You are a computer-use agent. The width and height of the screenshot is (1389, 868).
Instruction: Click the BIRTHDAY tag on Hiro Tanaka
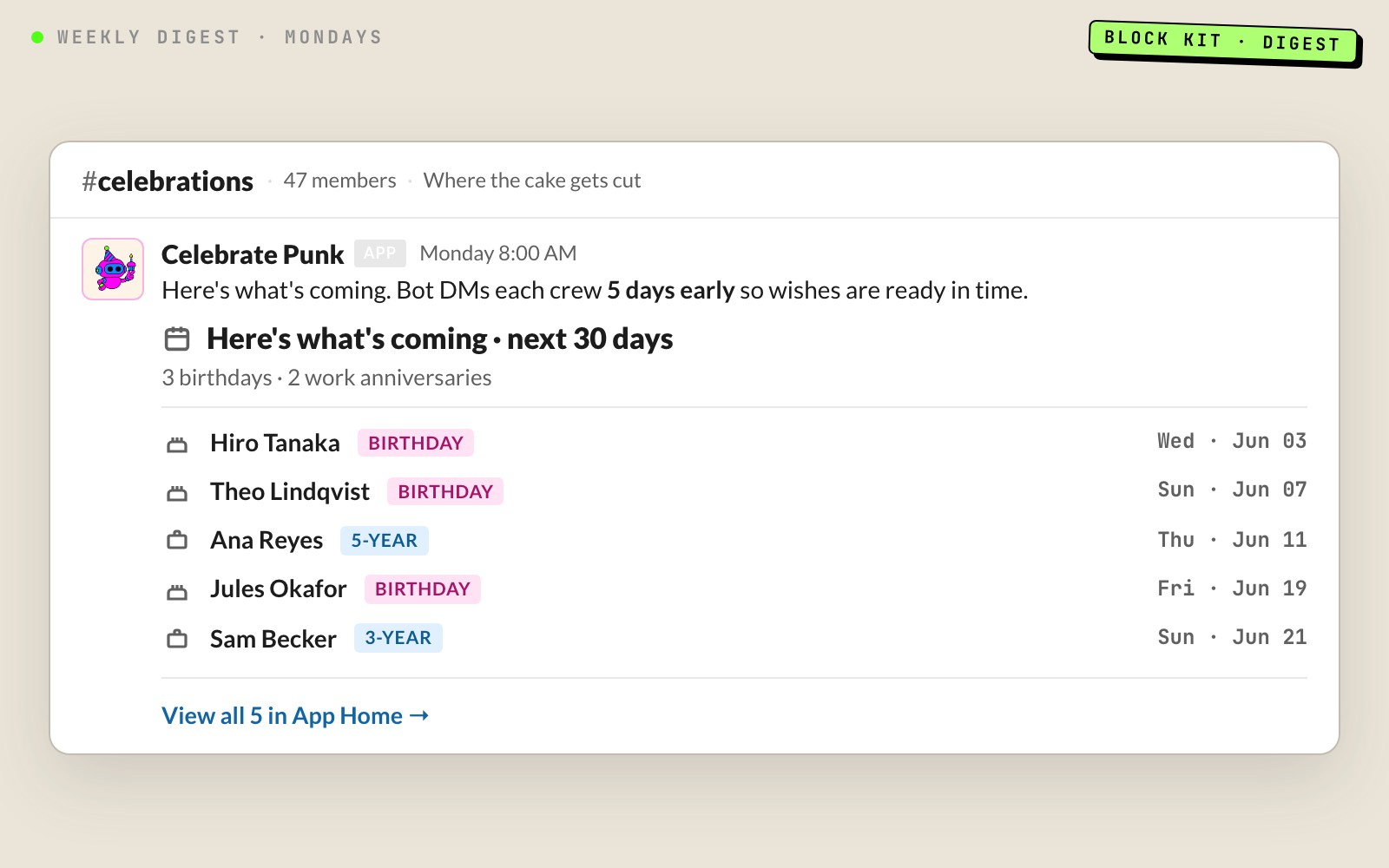point(416,444)
